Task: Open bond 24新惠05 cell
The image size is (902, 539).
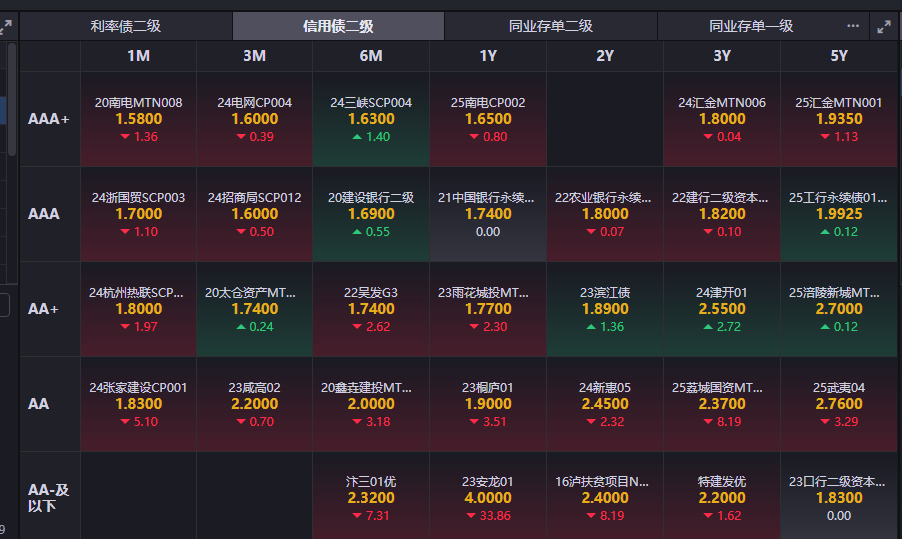Action: coord(605,404)
